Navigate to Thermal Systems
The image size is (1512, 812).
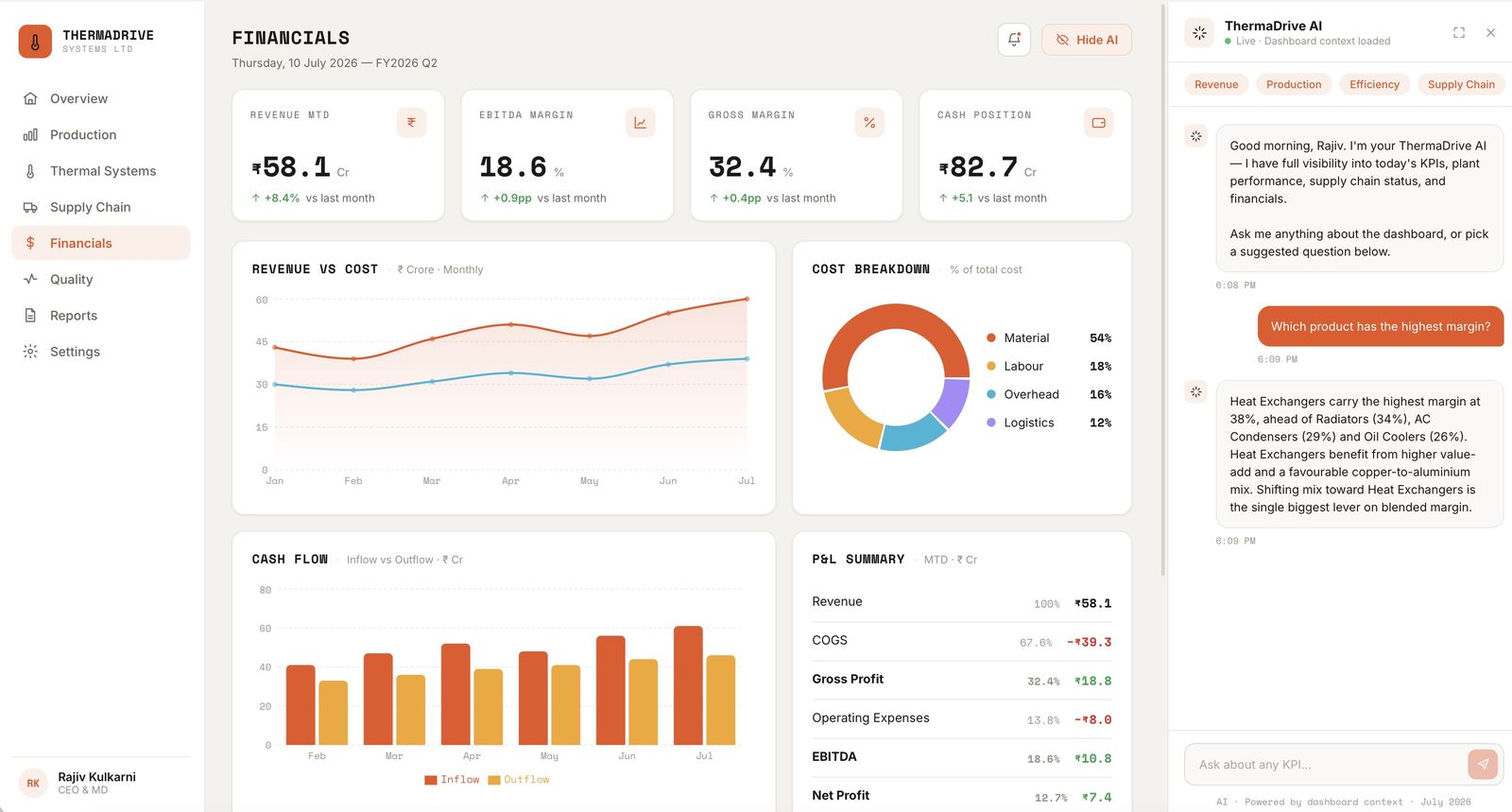point(100,171)
